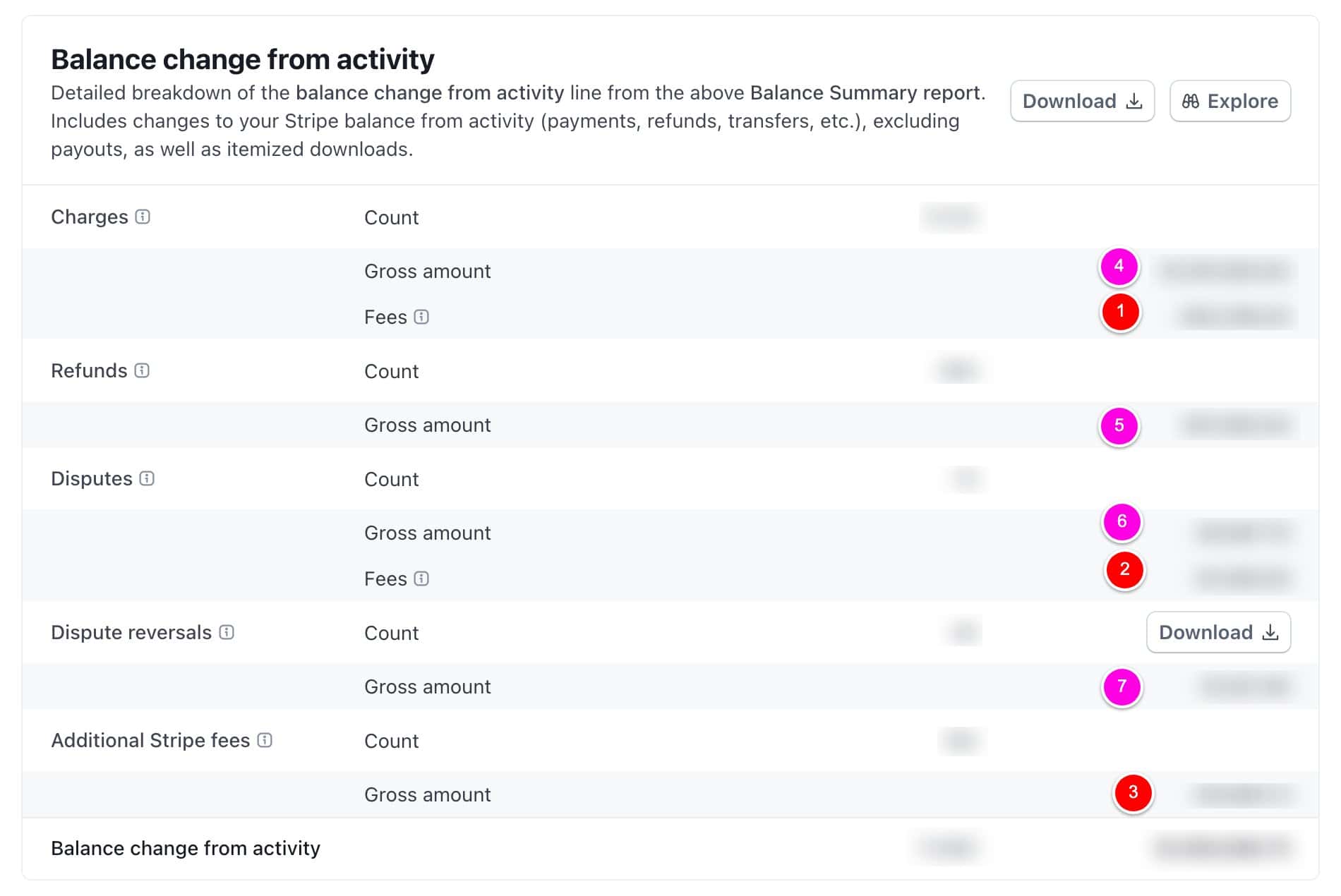Click the Balance change from activity heading

(243, 59)
